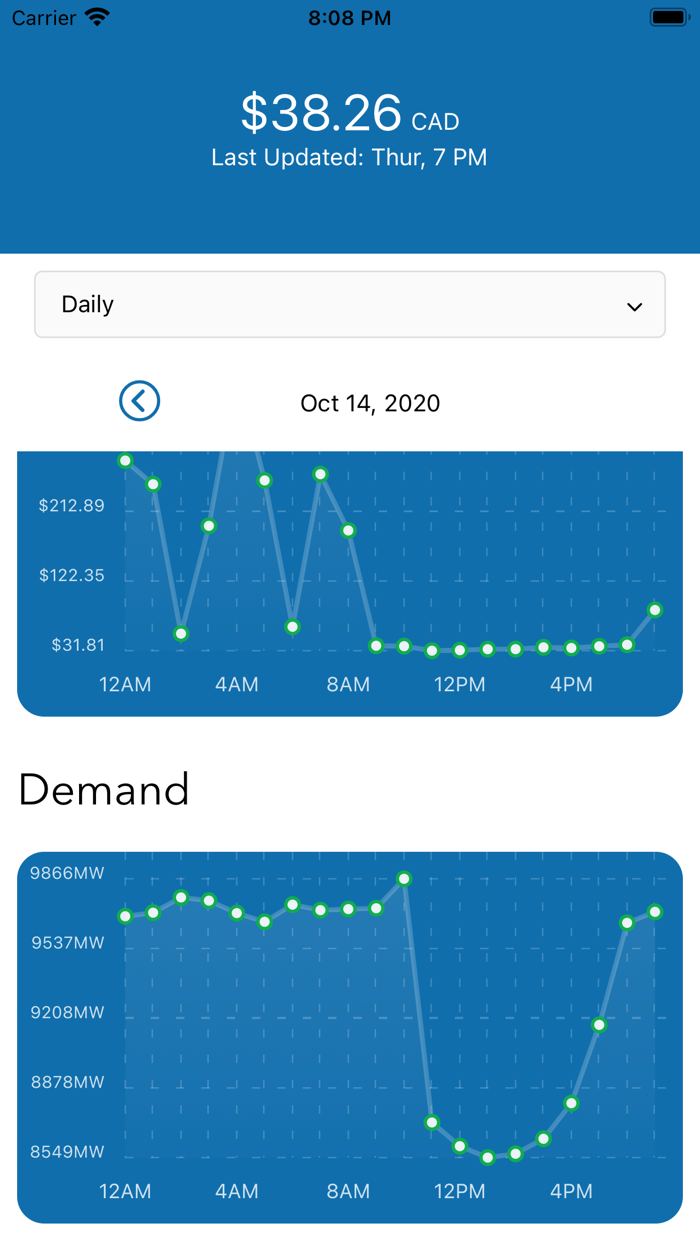
Task: Go to previous day with back arrow
Action: tap(139, 401)
